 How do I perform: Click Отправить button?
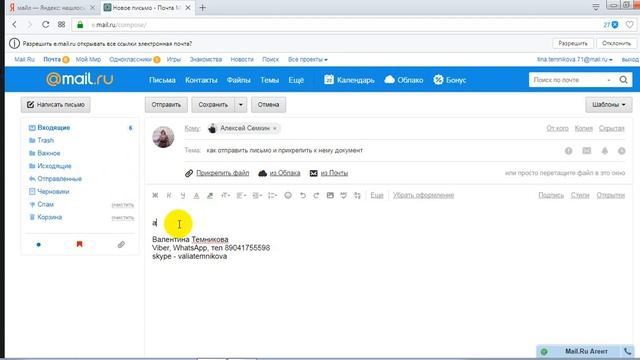(166, 105)
